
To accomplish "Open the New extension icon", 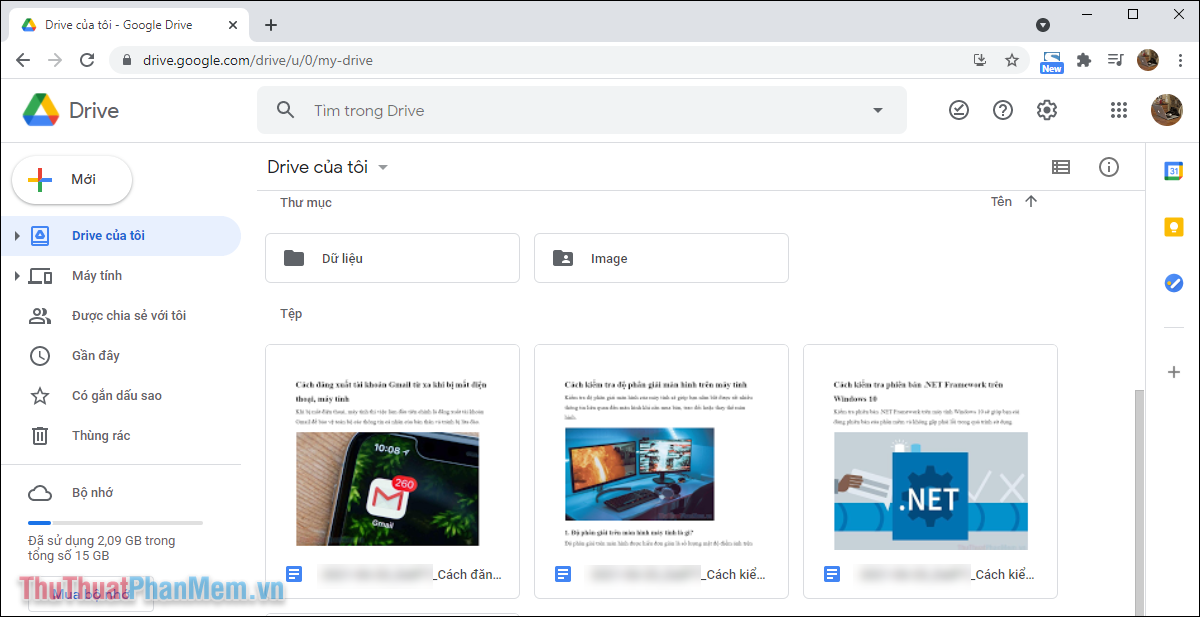I will 1052,62.
